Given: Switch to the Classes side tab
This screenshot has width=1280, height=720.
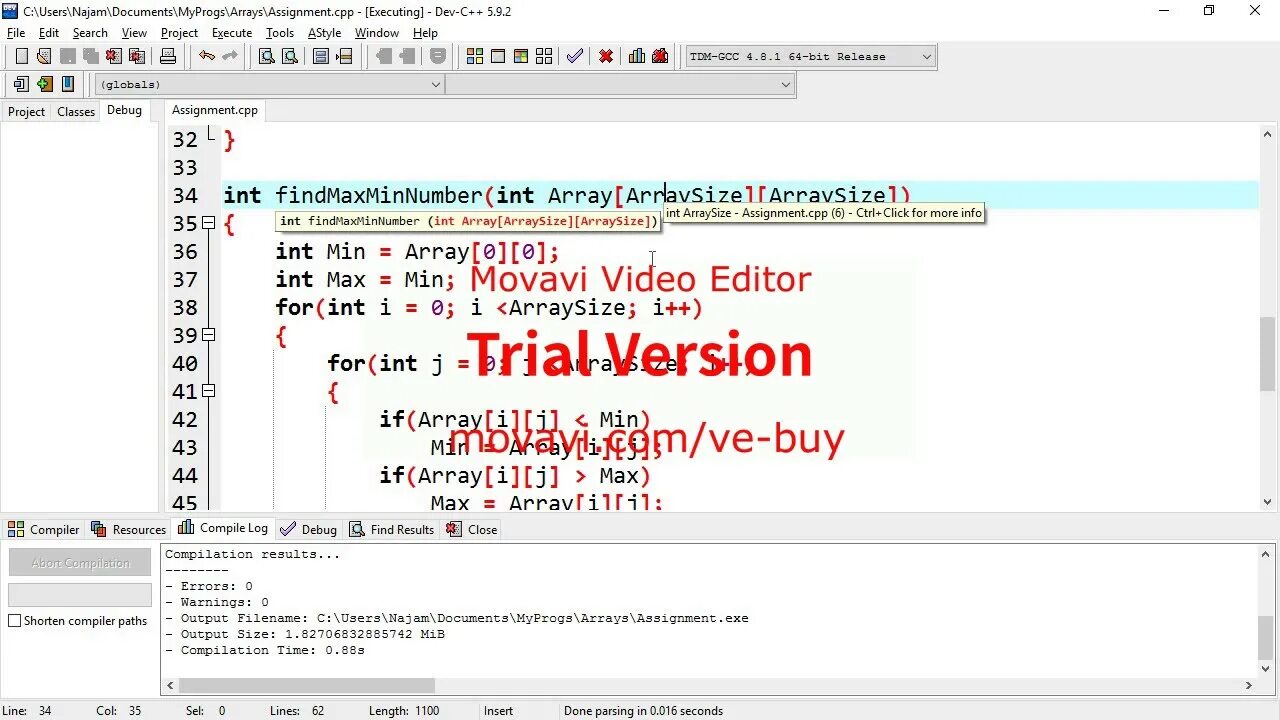Looking at the screenshot, I should pyautogui.click(x=76, y=111).
